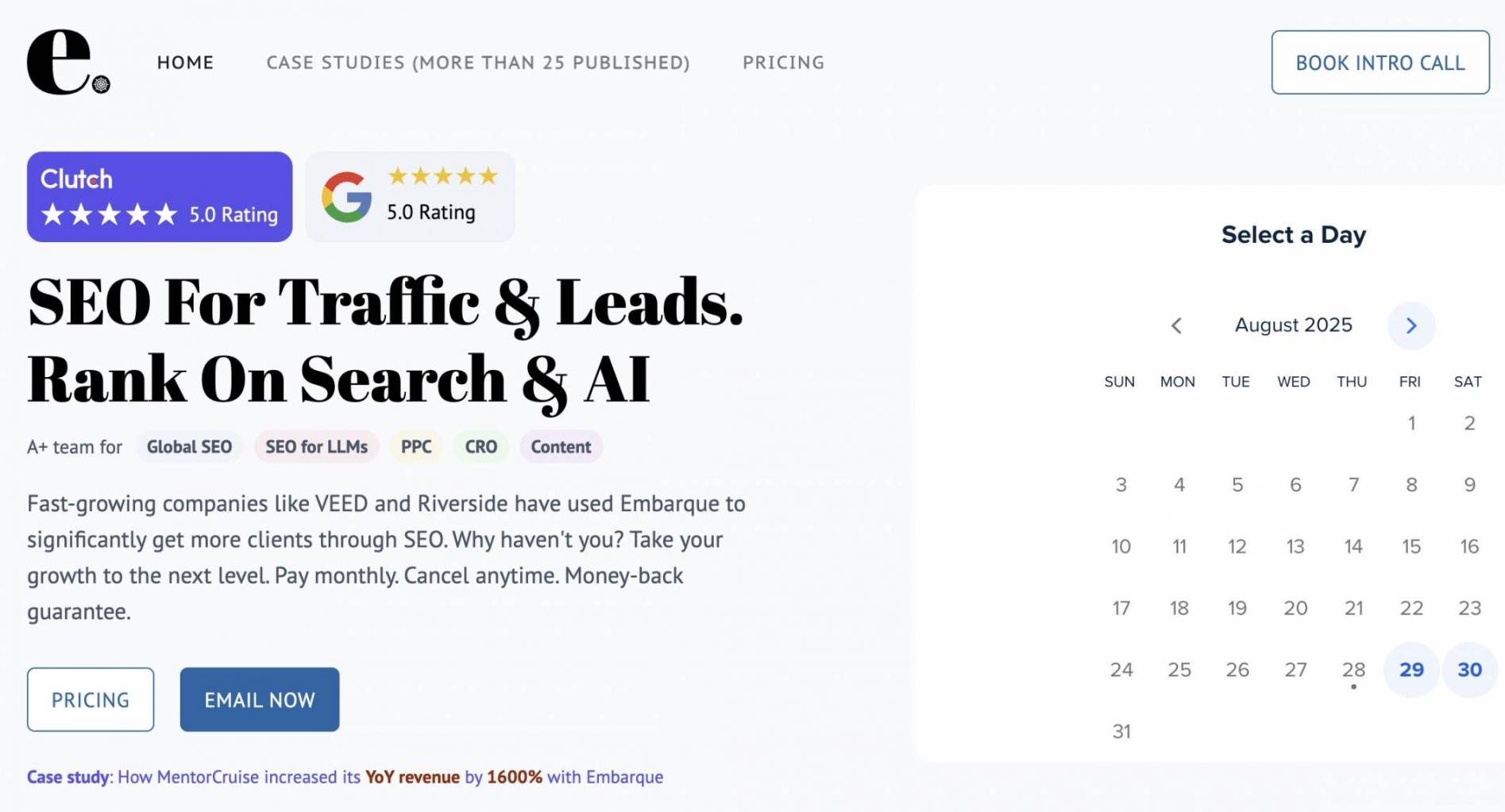Click the EMAIL NOW button
This screenshot has height=812, width=1505.
tap(260, 699)
